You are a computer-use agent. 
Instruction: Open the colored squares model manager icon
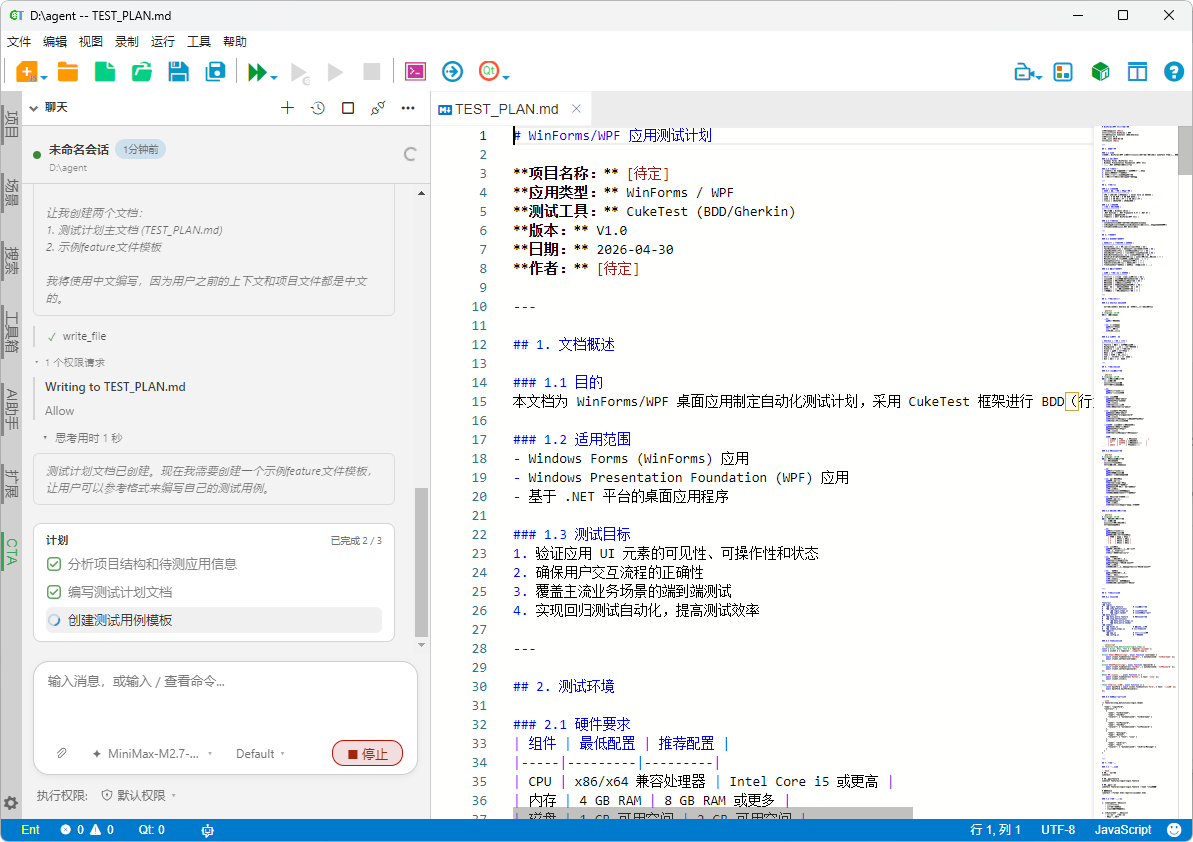[1063, 72]
